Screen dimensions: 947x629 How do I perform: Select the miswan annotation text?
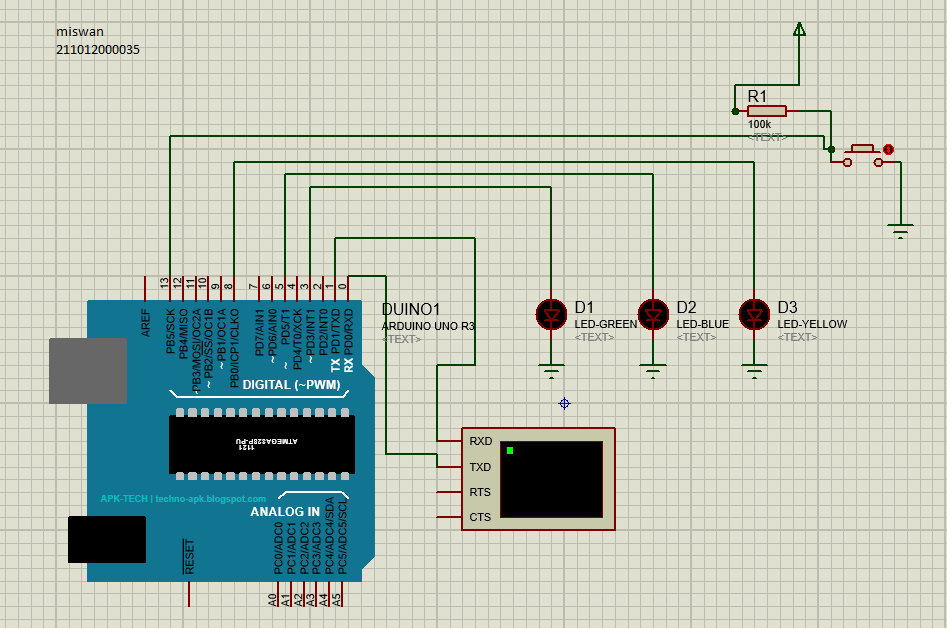[78, 31]
